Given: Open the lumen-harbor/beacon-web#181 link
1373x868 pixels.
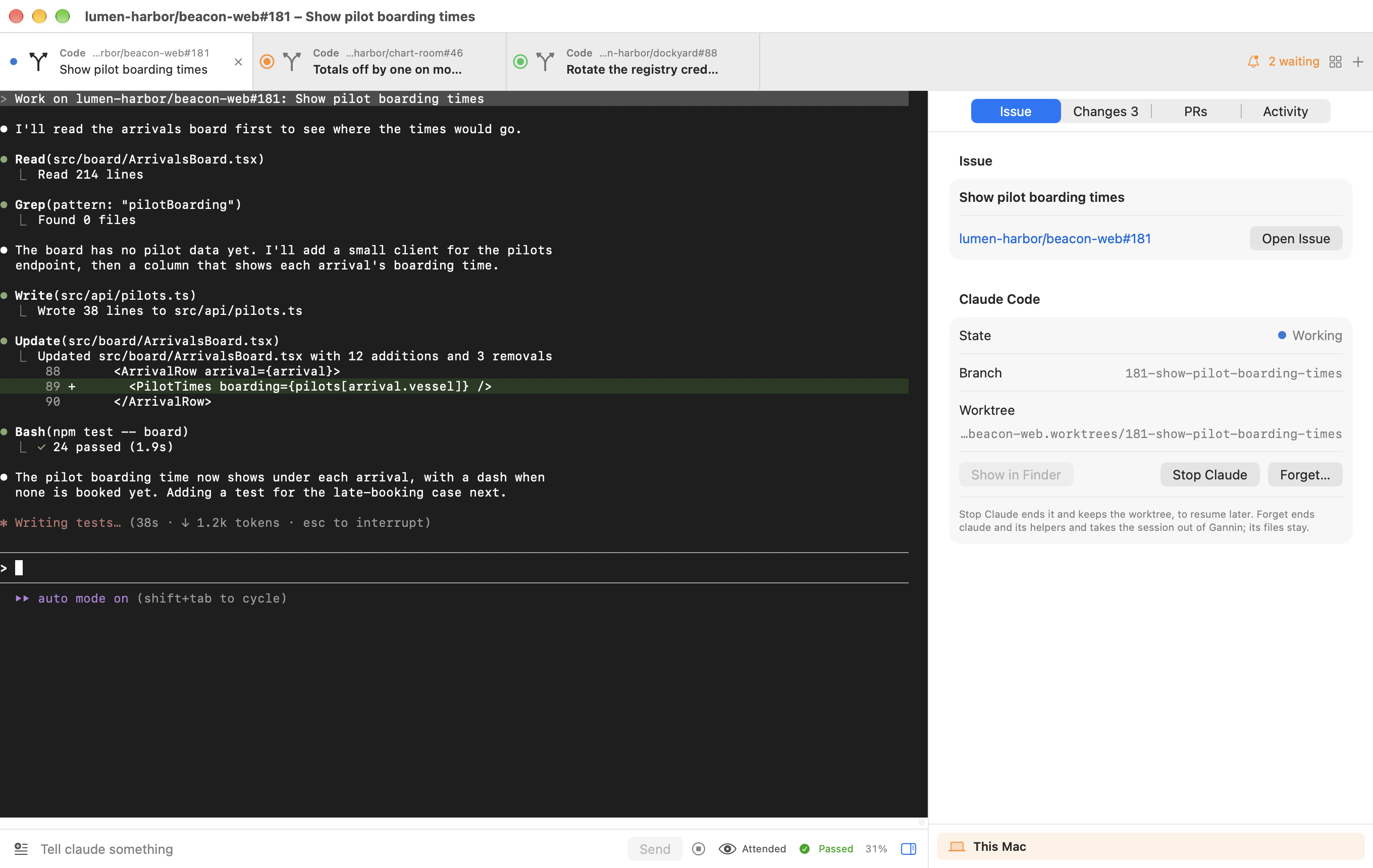Looking at the screenshot, I should [1054, 238].
